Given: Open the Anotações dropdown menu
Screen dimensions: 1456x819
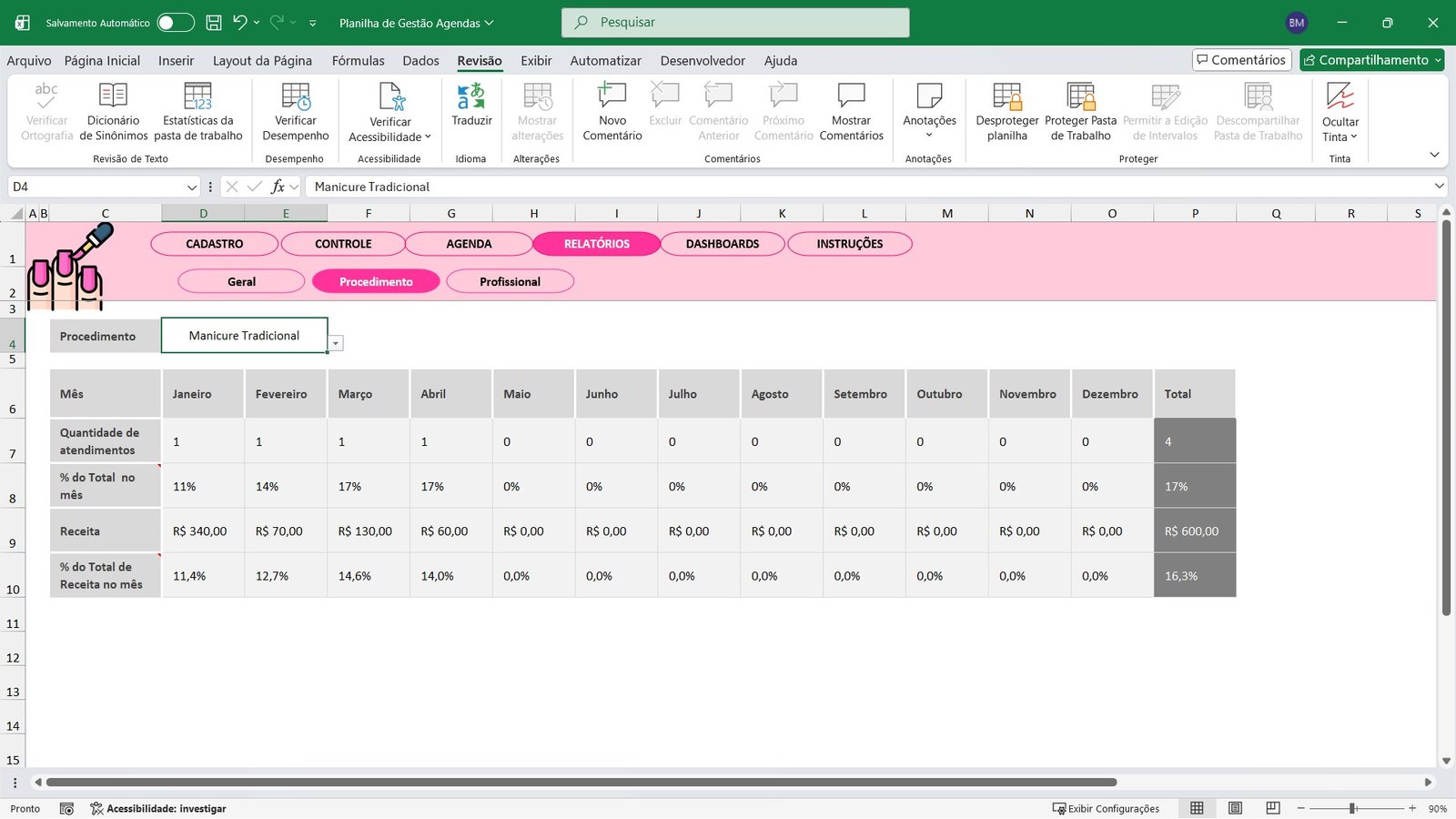Looking at the screenshot, I should (929, 111).
